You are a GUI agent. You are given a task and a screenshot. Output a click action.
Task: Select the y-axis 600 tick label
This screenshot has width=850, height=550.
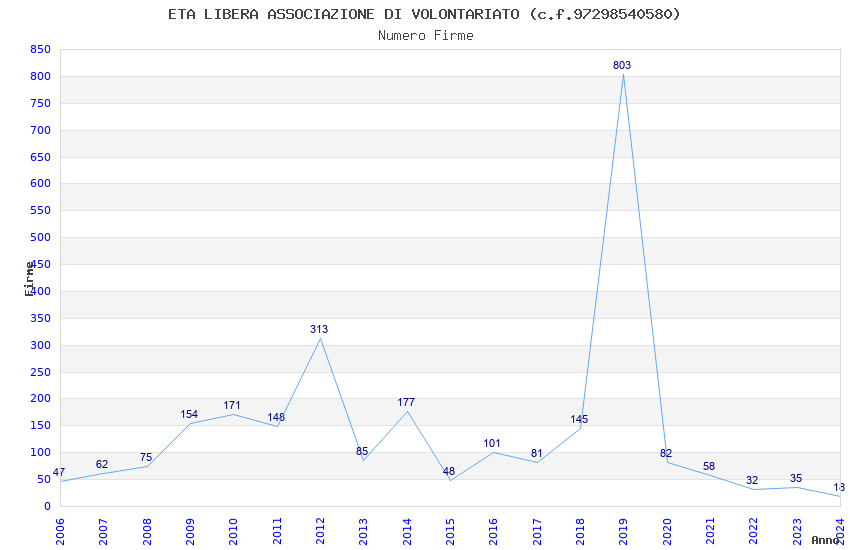[x=40, y=183]
